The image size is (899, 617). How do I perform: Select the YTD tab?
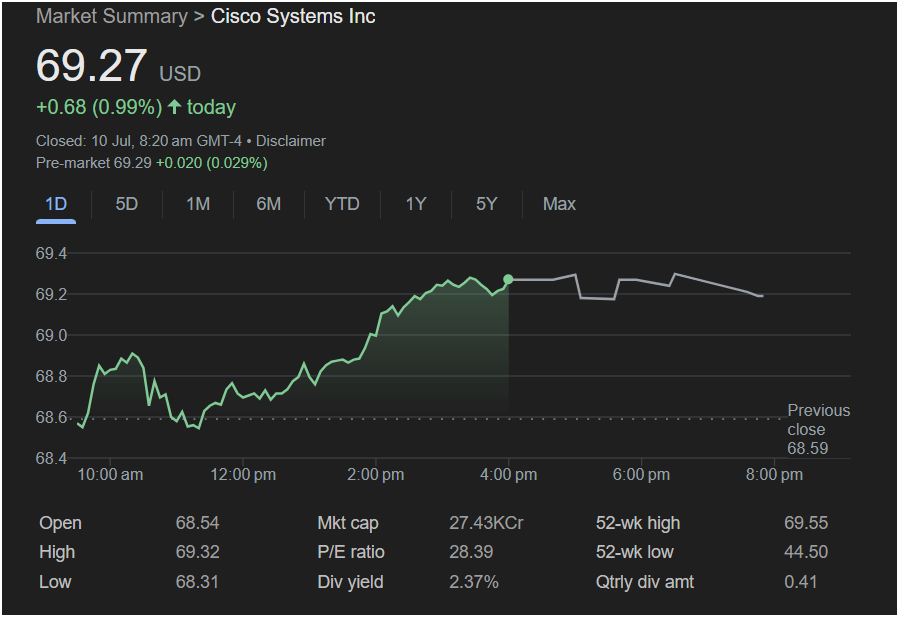coord(342,204)
